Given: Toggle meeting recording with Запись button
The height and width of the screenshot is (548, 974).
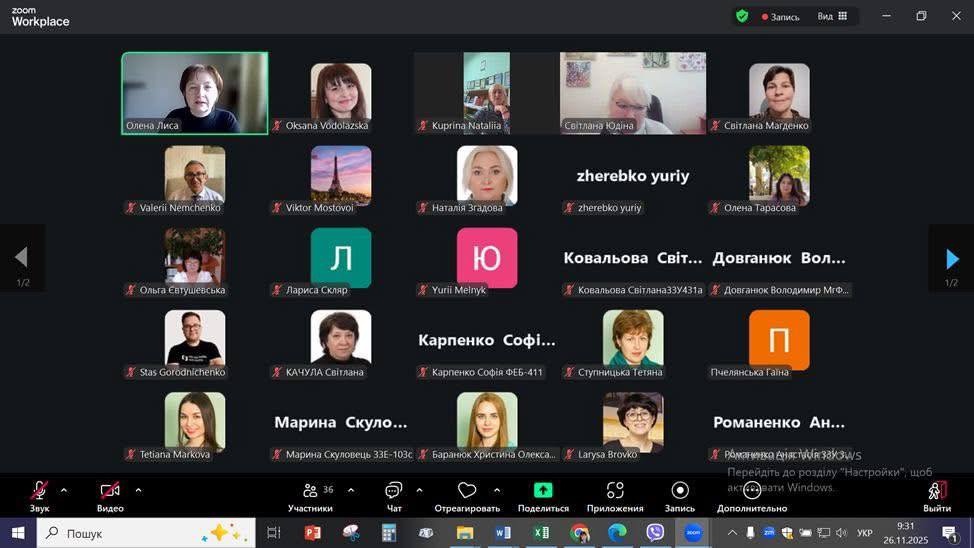Looking at the screenshot, I should [x=680, y=491].
